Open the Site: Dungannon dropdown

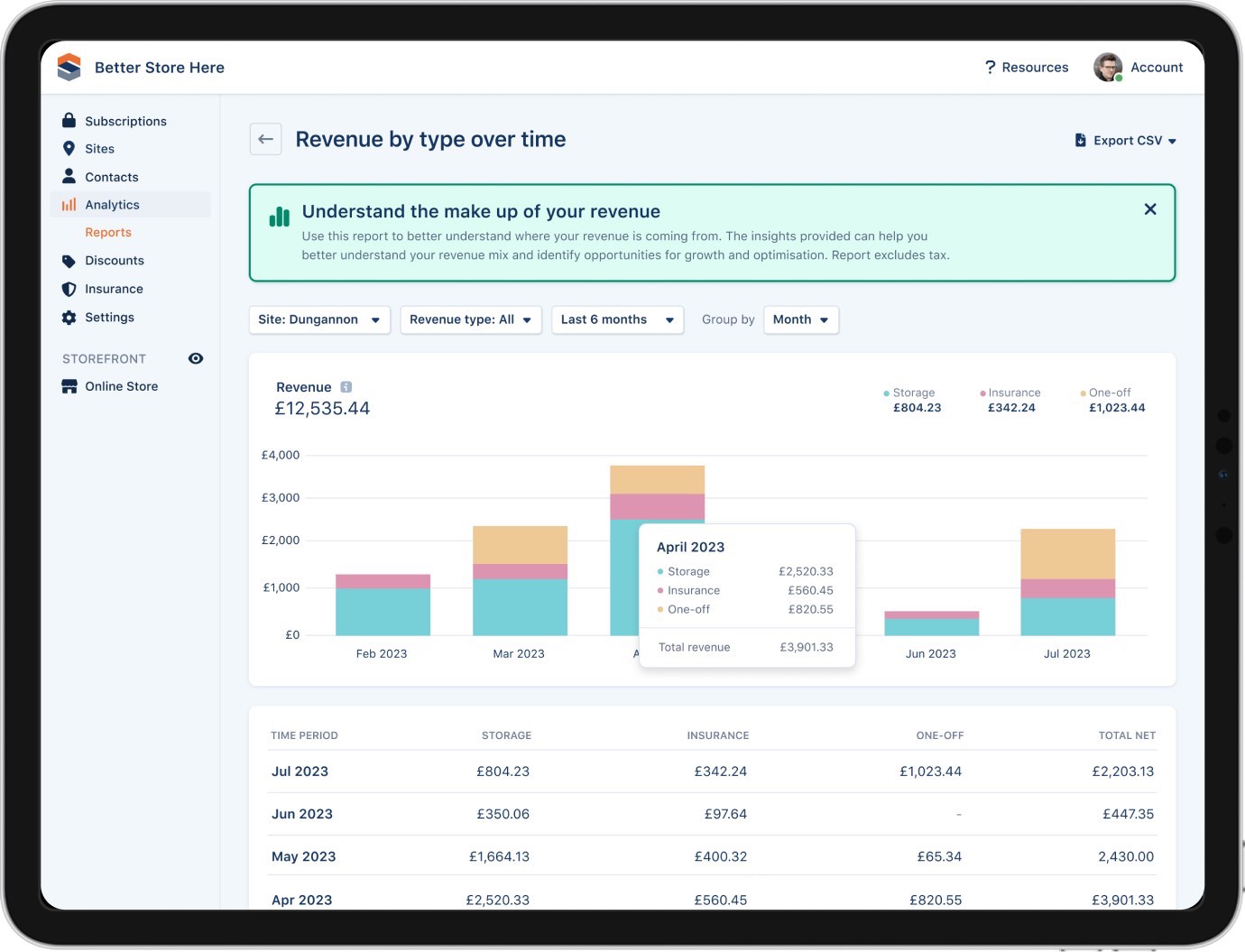coord(318,319)
